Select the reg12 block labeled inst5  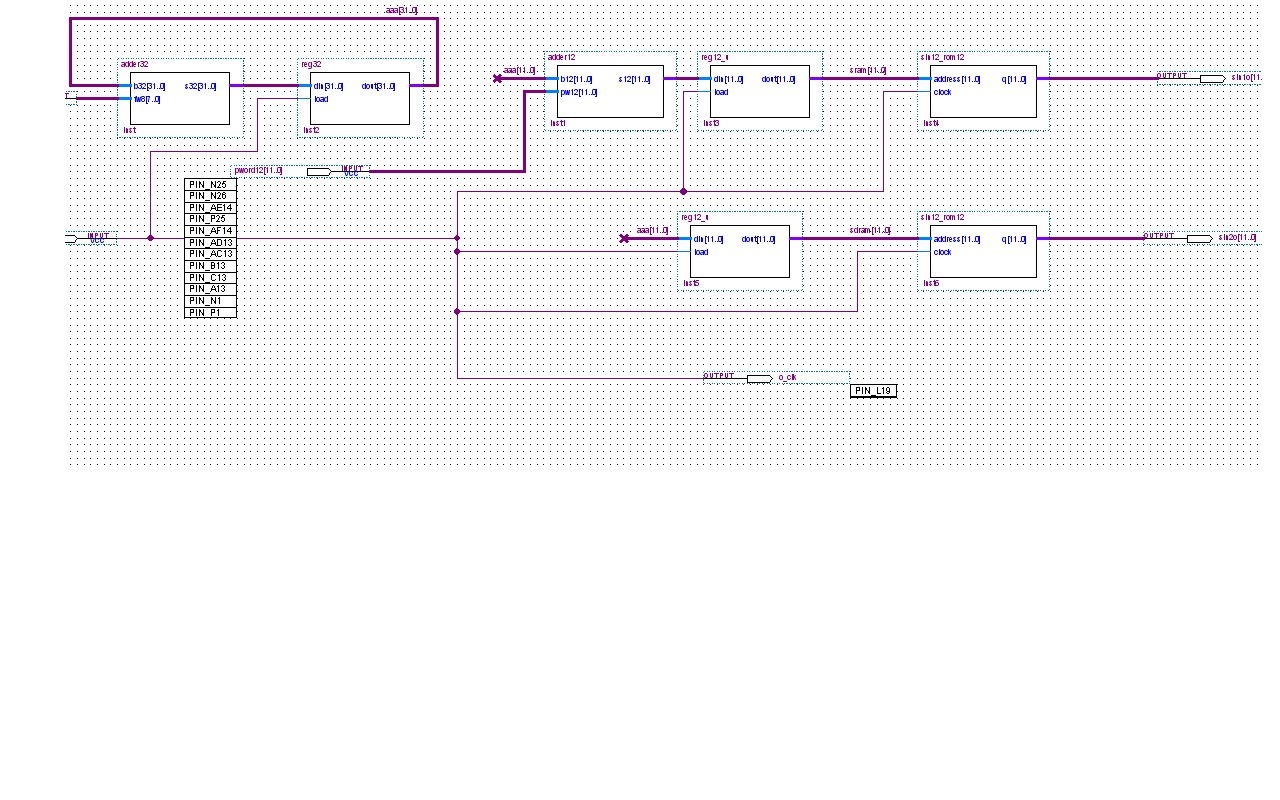coord(740,251)
